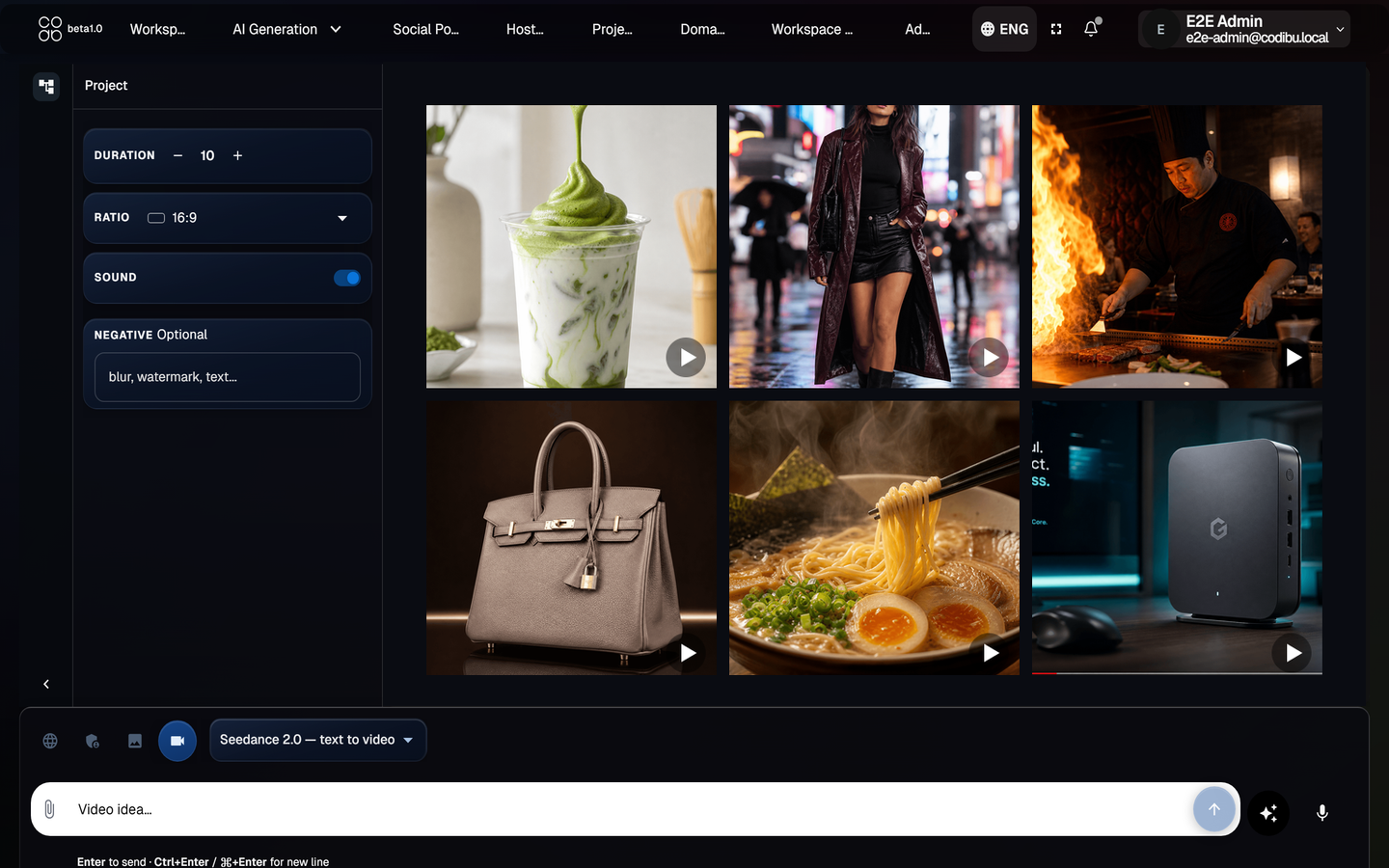
Task: Click the send arrow button
Action: pyautogui.click(x=1213, y=809)
